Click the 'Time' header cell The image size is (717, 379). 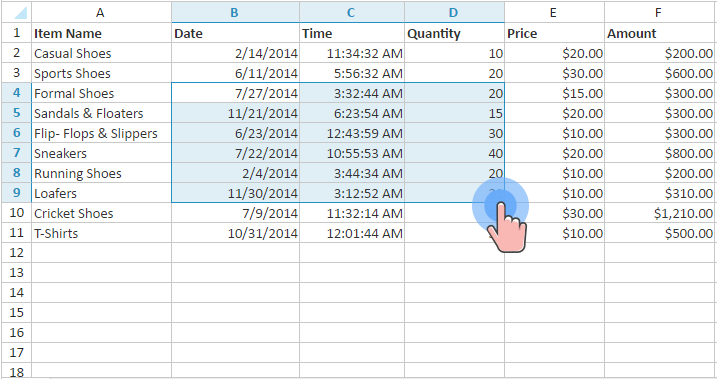click(x=352, y=33)
